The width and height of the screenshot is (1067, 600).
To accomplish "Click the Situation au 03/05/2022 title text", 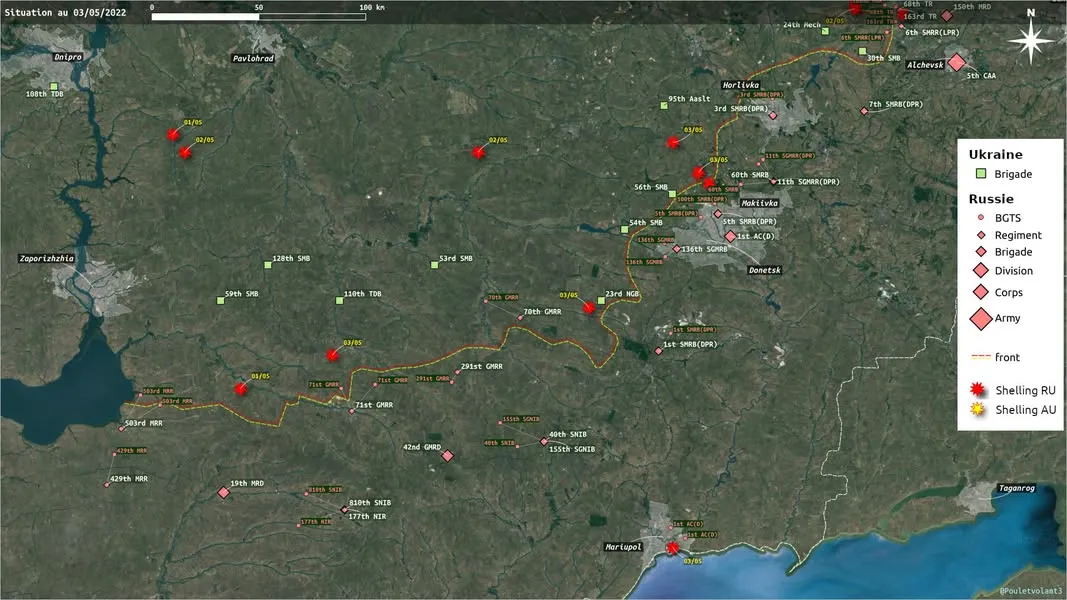I will [65, 12].
